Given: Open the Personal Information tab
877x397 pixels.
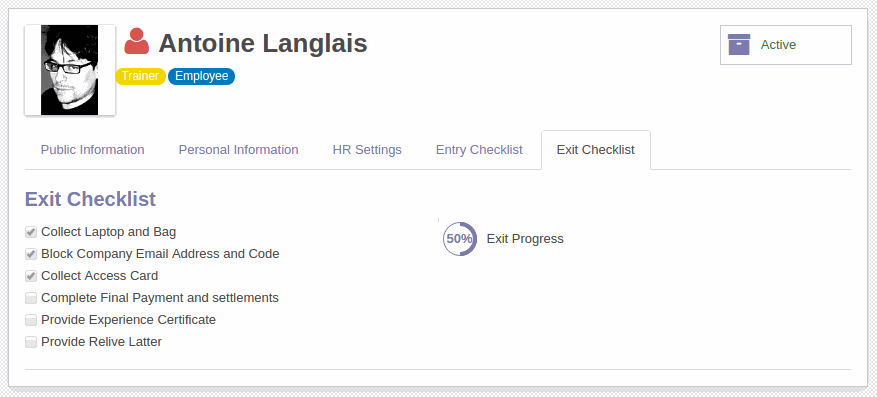Looking at the screenshot, I should (x=238, y=150).
